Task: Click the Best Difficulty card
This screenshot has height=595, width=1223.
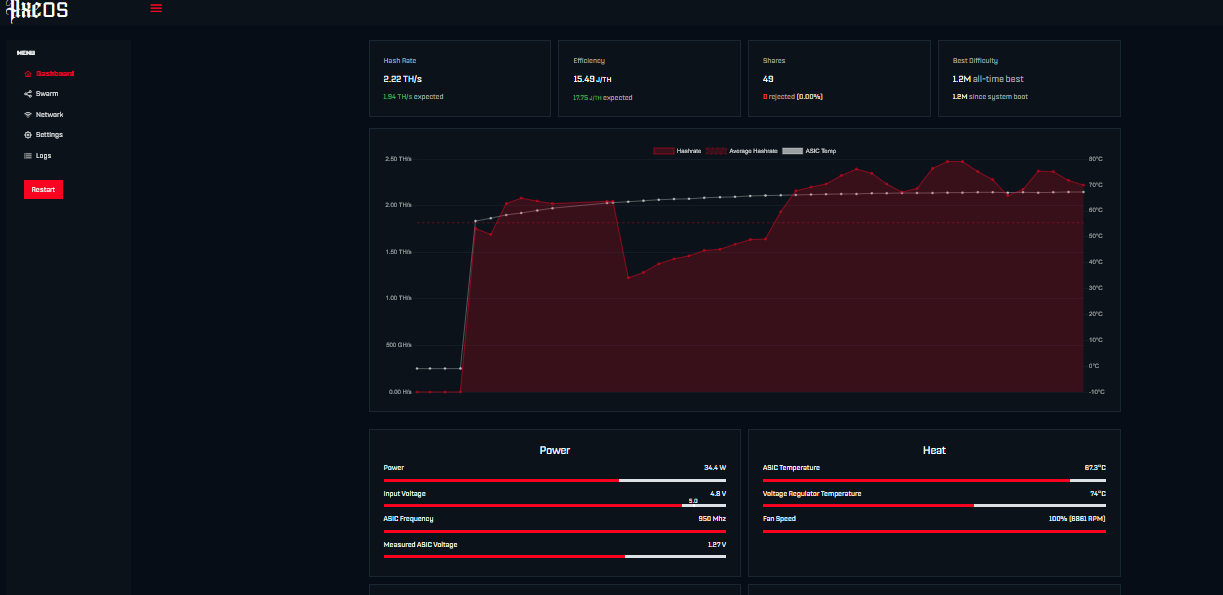Action: 1029,79
